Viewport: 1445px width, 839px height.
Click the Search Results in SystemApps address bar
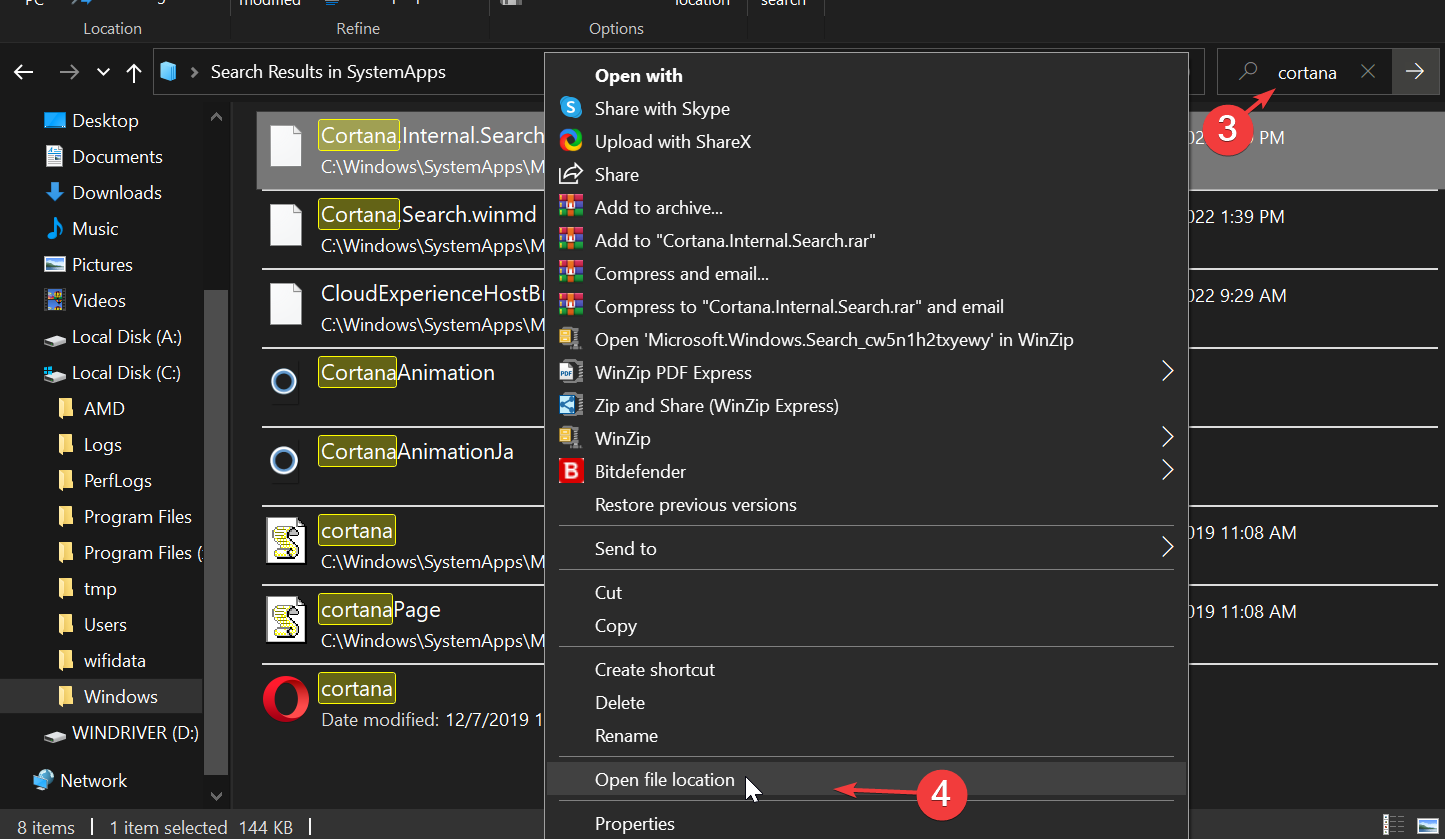(x=328, y=72)
